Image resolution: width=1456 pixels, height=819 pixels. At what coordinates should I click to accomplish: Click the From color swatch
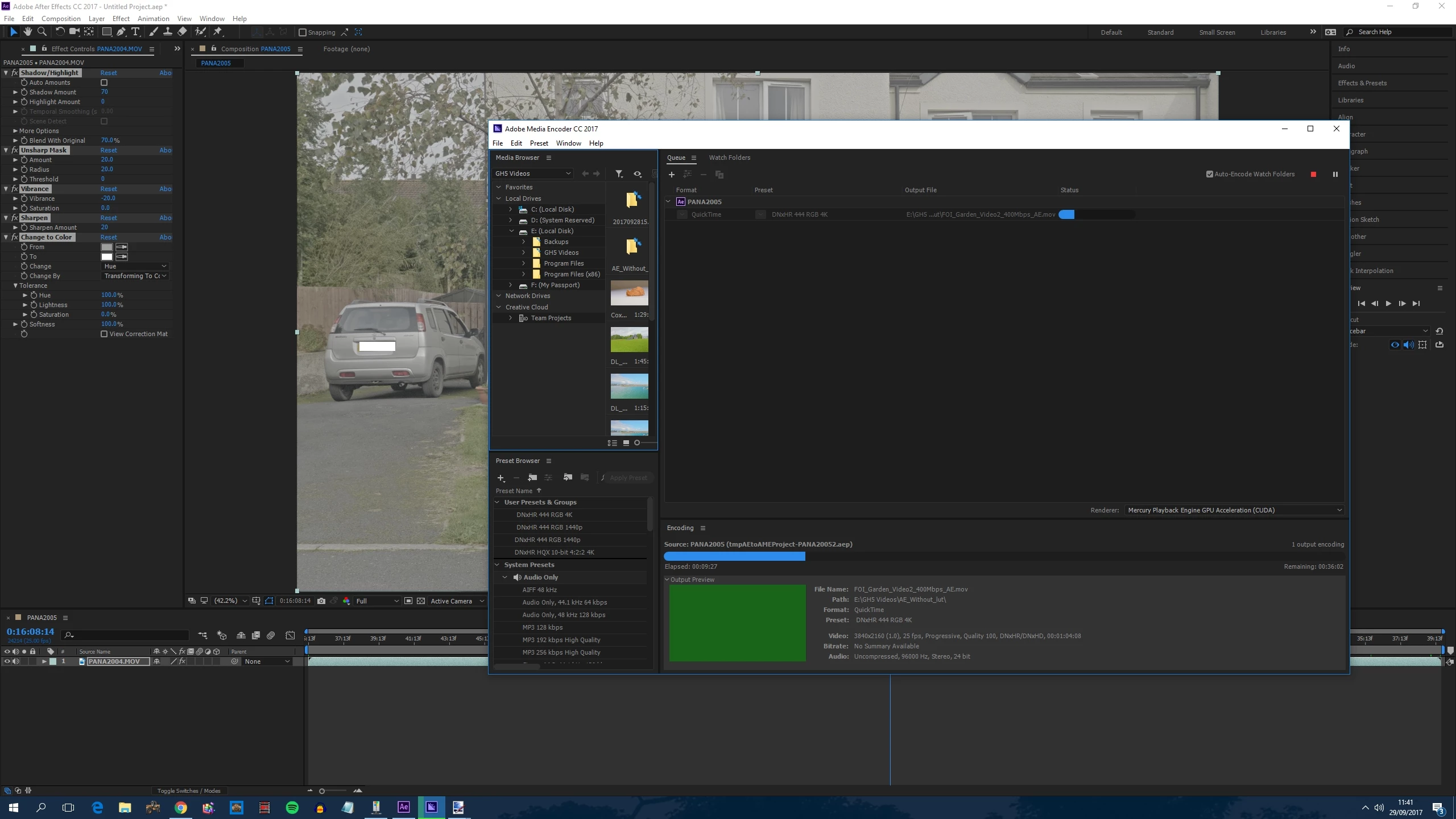(106, 247)
